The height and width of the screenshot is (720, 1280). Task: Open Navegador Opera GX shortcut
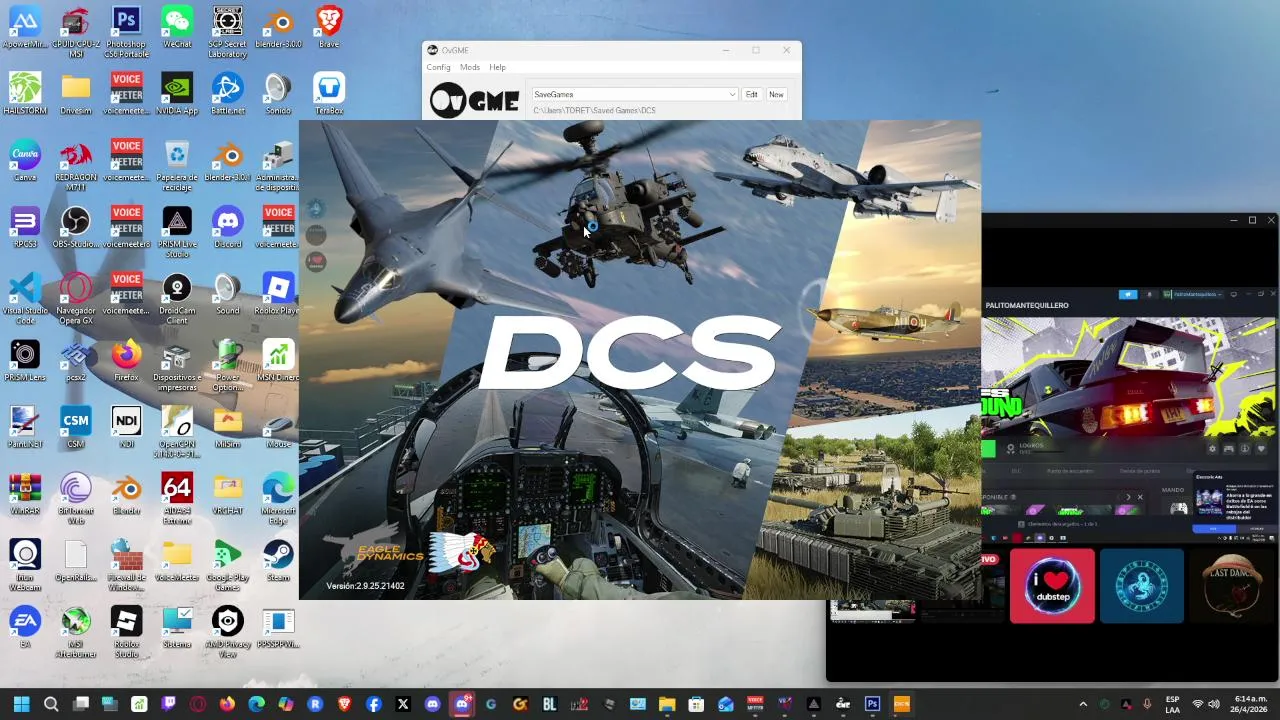click(x=76, y=298)
